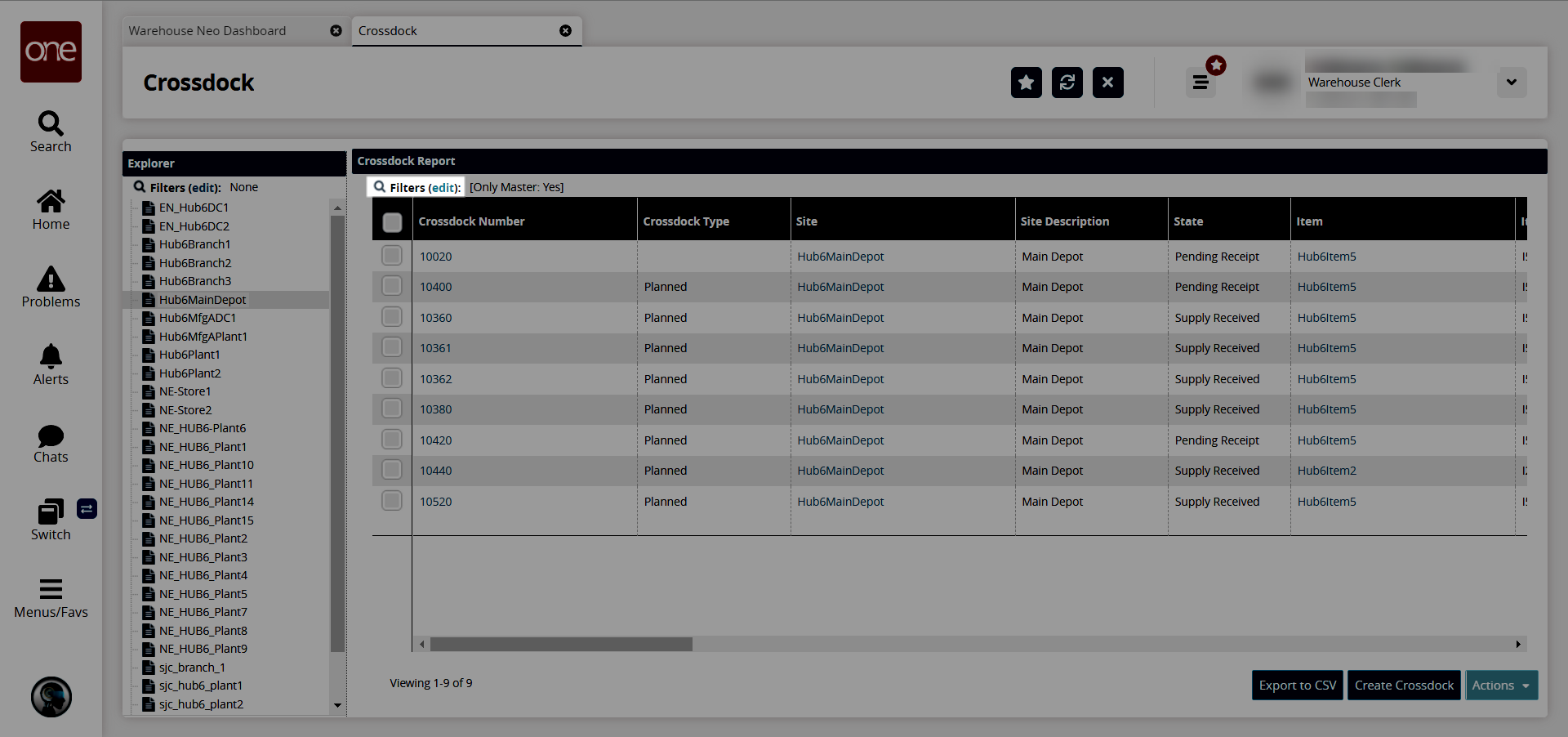1568x737 pixels.
Task: Toggle the select-all header checkbox
Action: pyautogui.click(x=392, y=222)
